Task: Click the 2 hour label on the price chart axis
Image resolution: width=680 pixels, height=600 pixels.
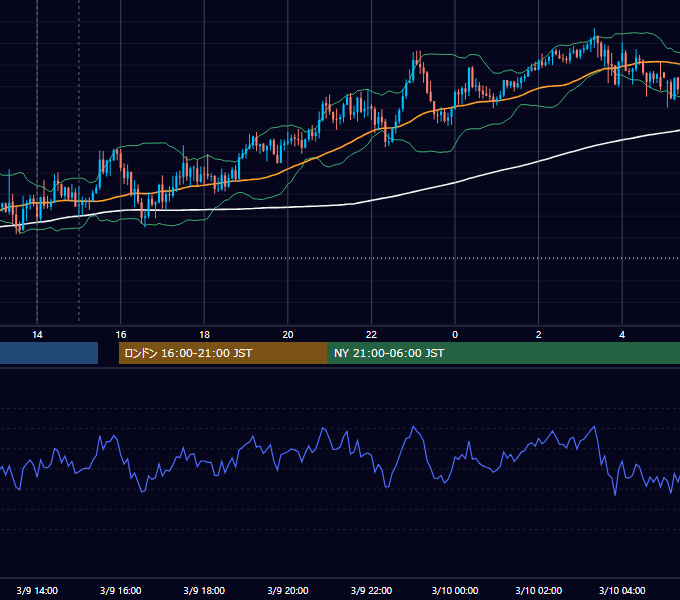Action: pyautogui.click(x=539, y=335)
